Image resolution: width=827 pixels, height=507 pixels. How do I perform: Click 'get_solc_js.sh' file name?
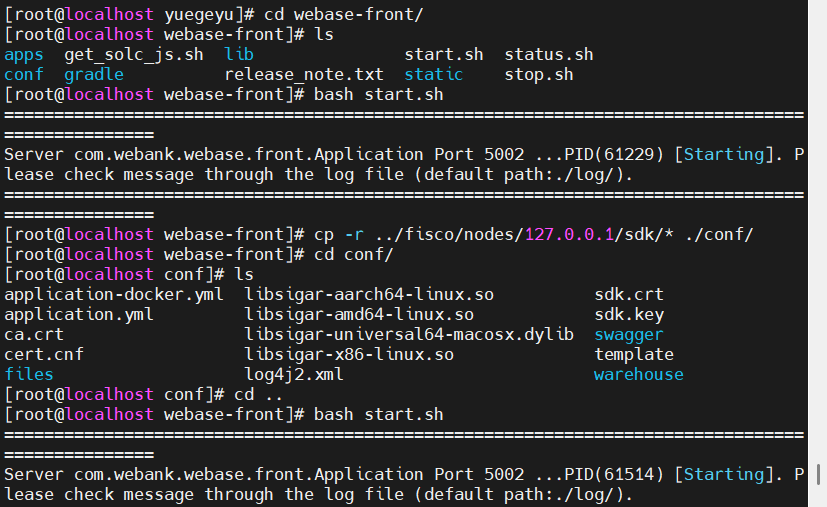[134, 55]
